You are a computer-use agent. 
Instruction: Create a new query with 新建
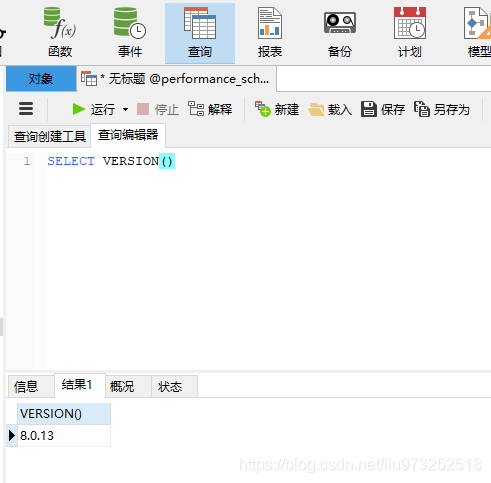tap(277, 109)
